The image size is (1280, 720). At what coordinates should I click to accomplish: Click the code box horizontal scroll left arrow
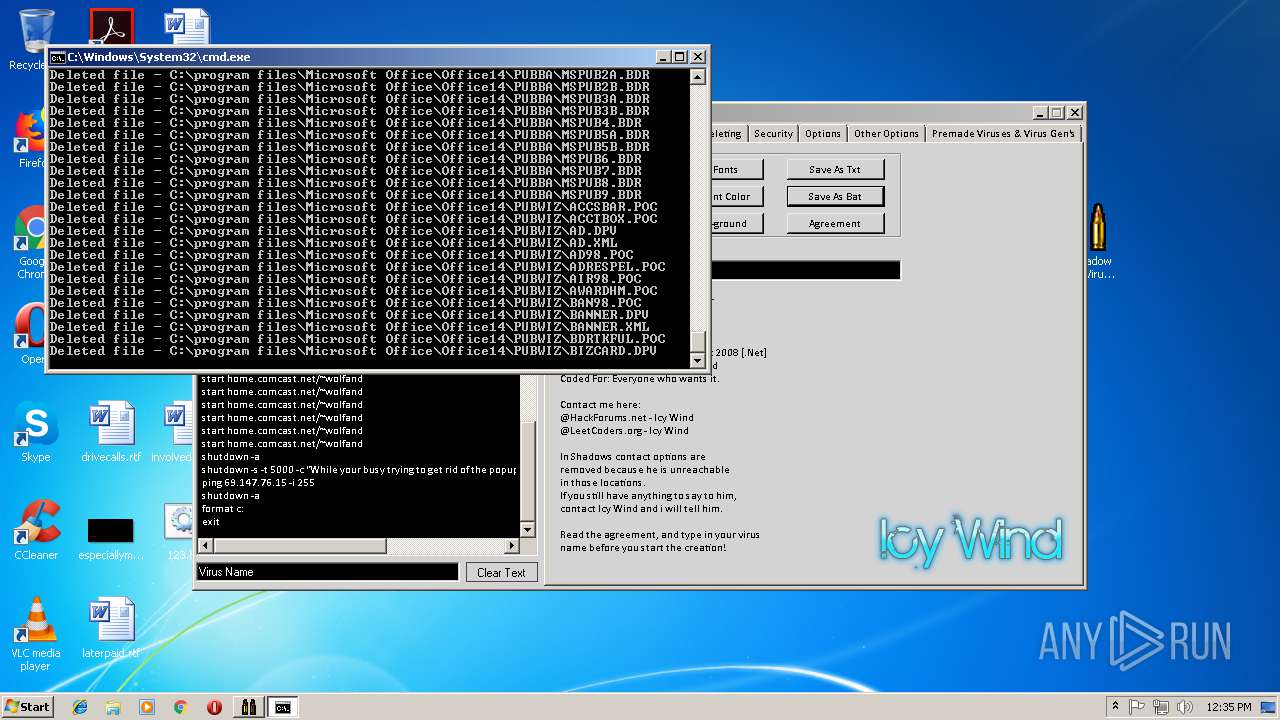(x=206, y=546)
